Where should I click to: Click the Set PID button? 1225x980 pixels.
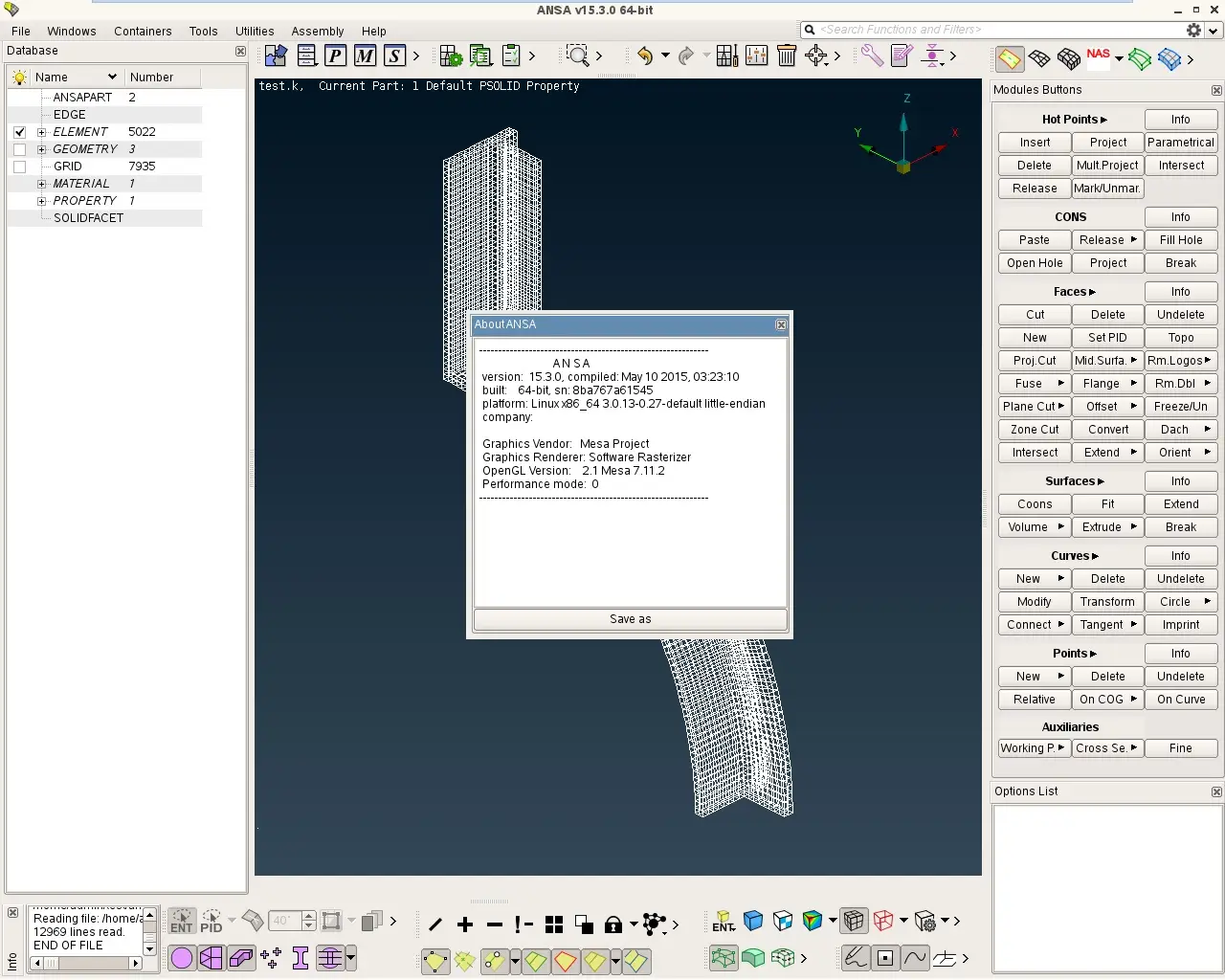click(x=1107, y=338)
